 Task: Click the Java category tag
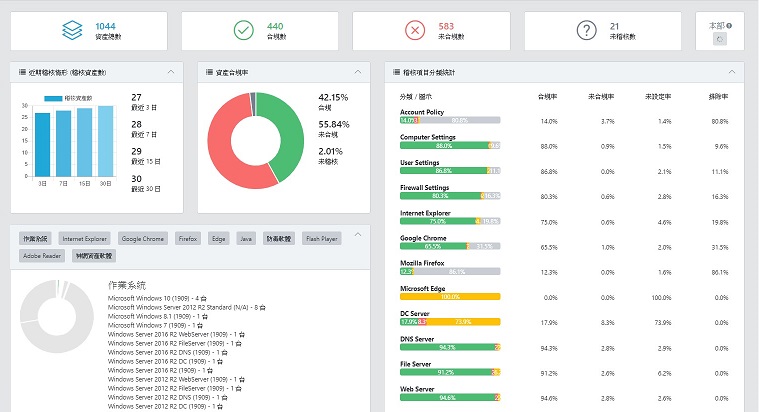[246, 239]
